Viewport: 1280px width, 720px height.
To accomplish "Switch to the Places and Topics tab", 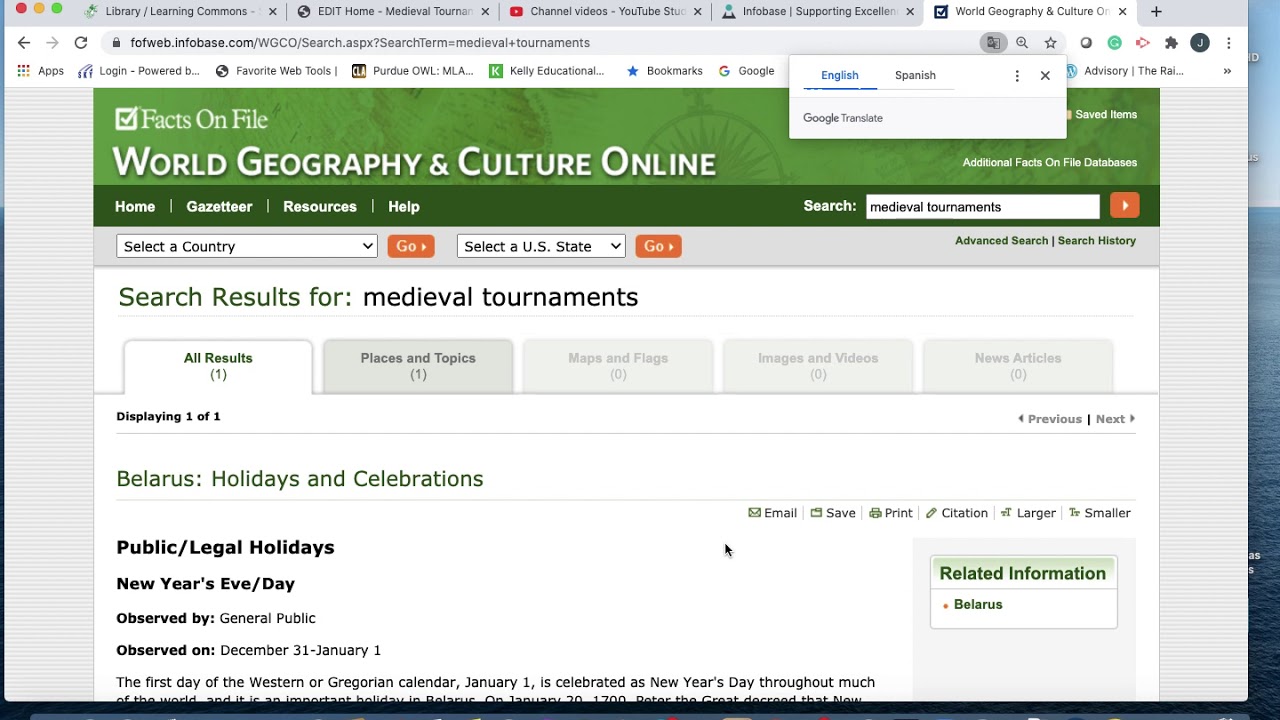I will pyautogui.click(x=418, y=366).
